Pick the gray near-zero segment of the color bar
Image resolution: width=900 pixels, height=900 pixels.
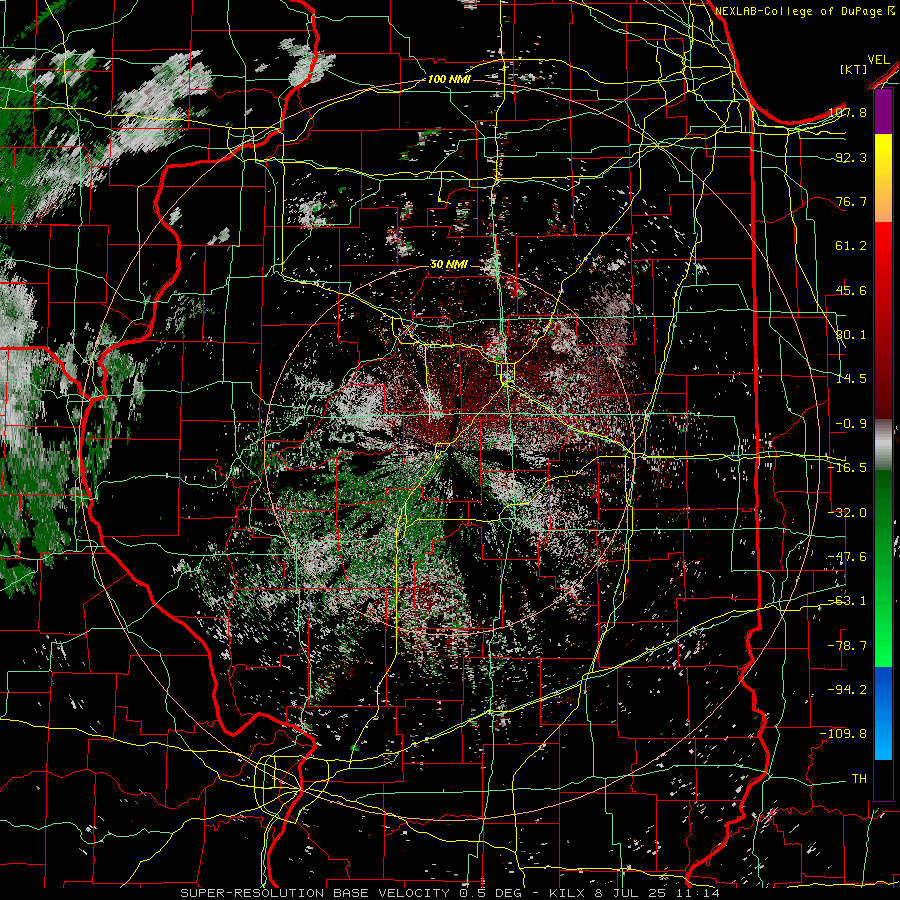coord(883,445)
